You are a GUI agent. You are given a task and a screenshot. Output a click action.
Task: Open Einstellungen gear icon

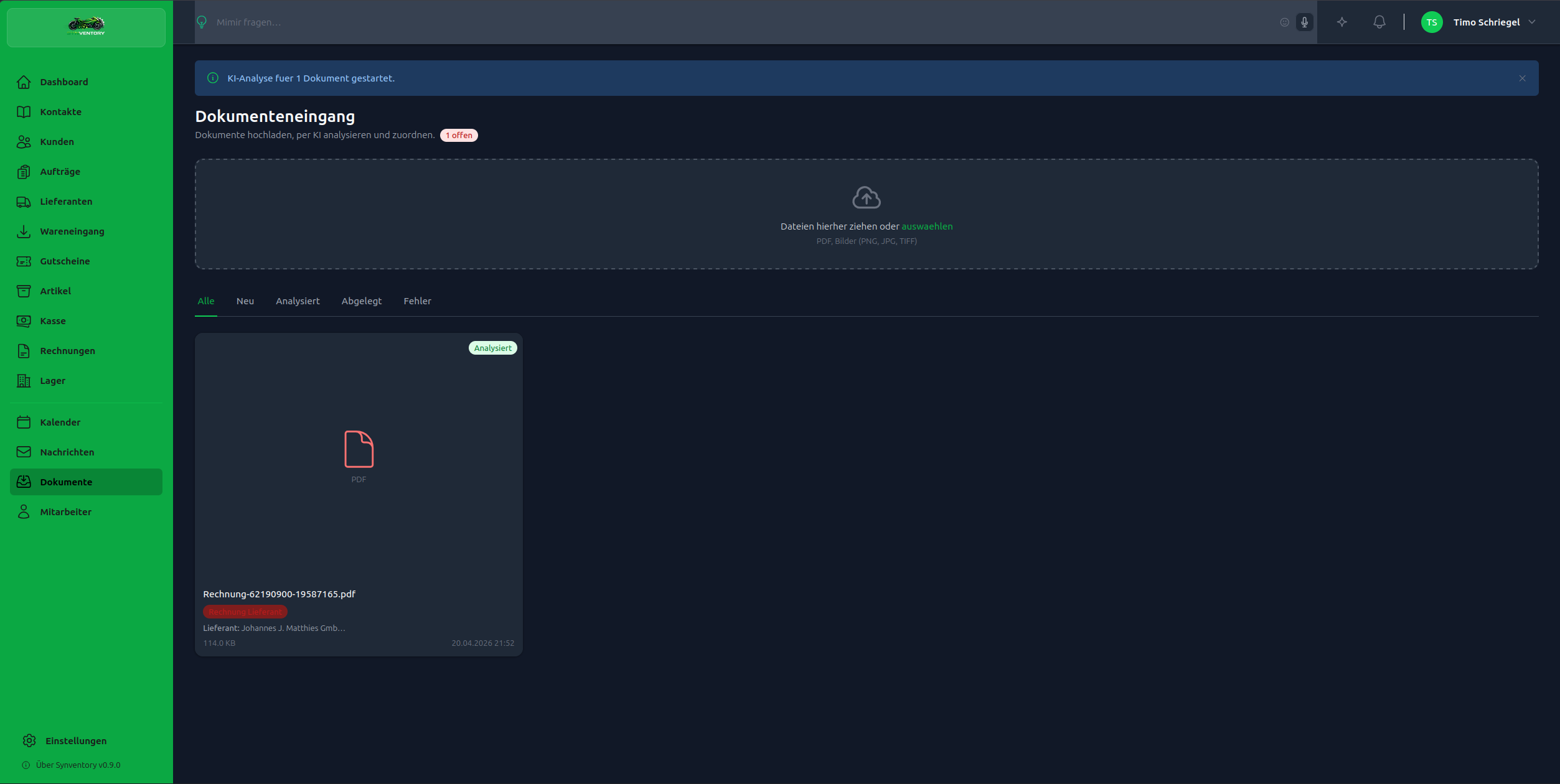pos(29,740)
